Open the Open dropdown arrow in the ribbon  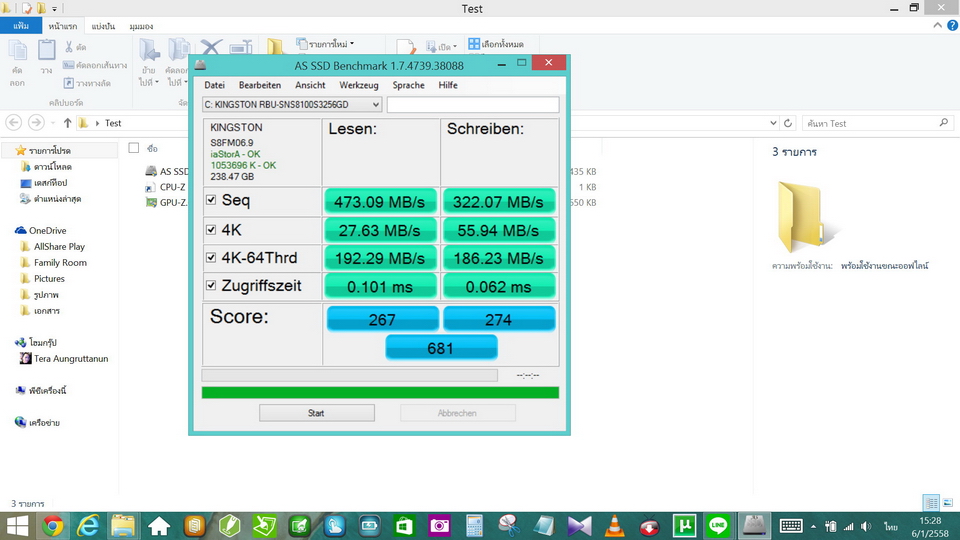pos(455,47)
